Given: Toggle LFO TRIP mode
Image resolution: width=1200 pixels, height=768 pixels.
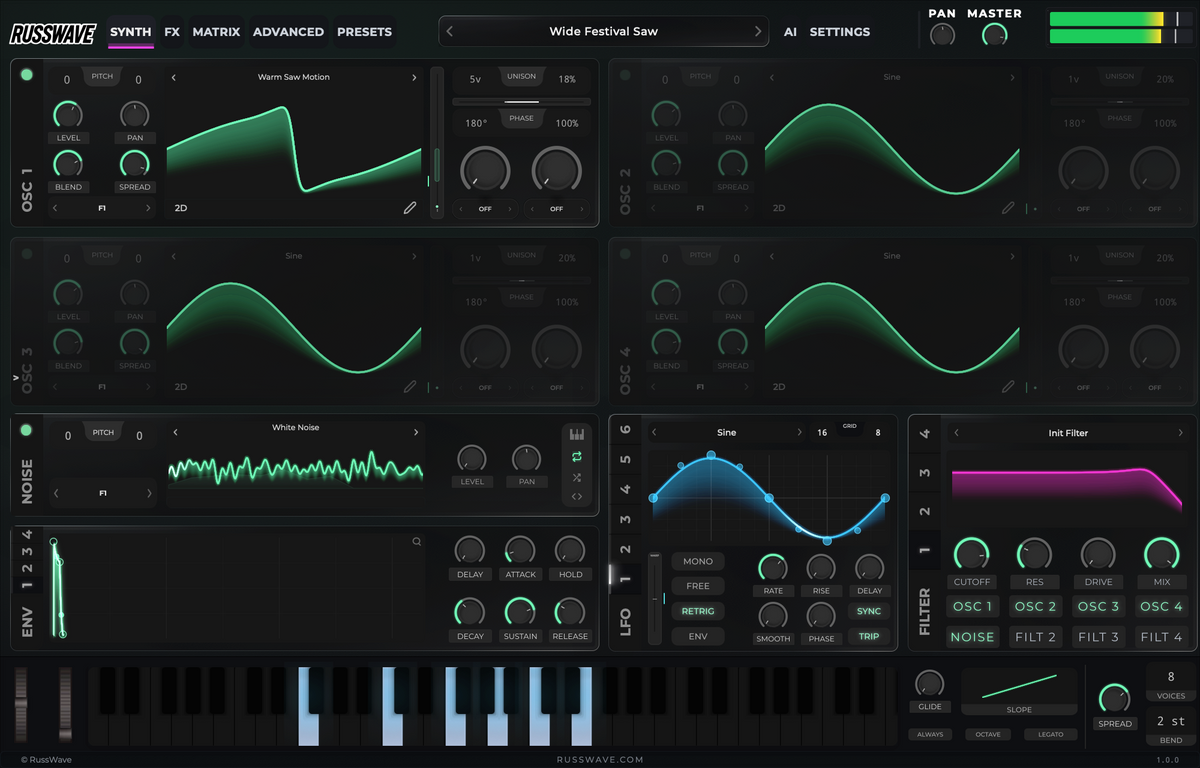Looking at the screenshot, I should pyautogui.click(x=869, y=636).
